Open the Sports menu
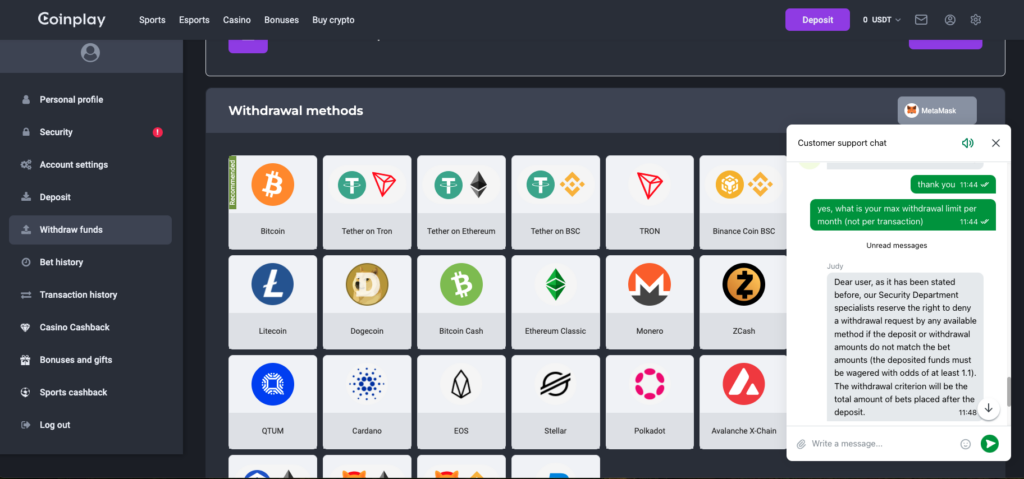 pos(152,20)
